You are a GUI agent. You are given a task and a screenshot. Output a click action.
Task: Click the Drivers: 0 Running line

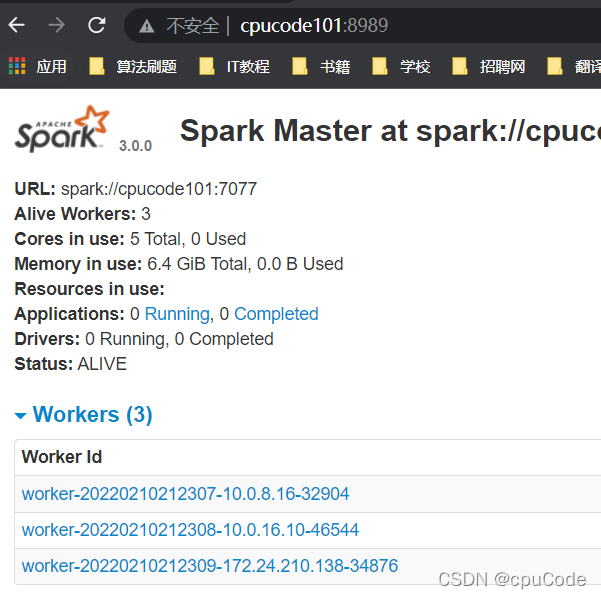click(144, 339)
